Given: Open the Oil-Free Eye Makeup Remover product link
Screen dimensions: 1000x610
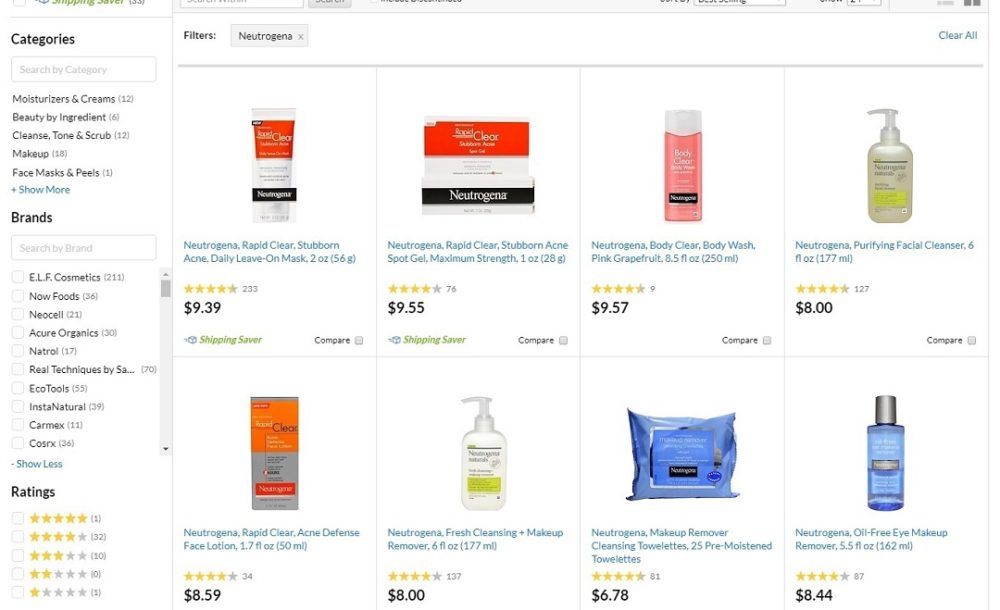Looking at the screenshot, I should click(x=871, y=539).
